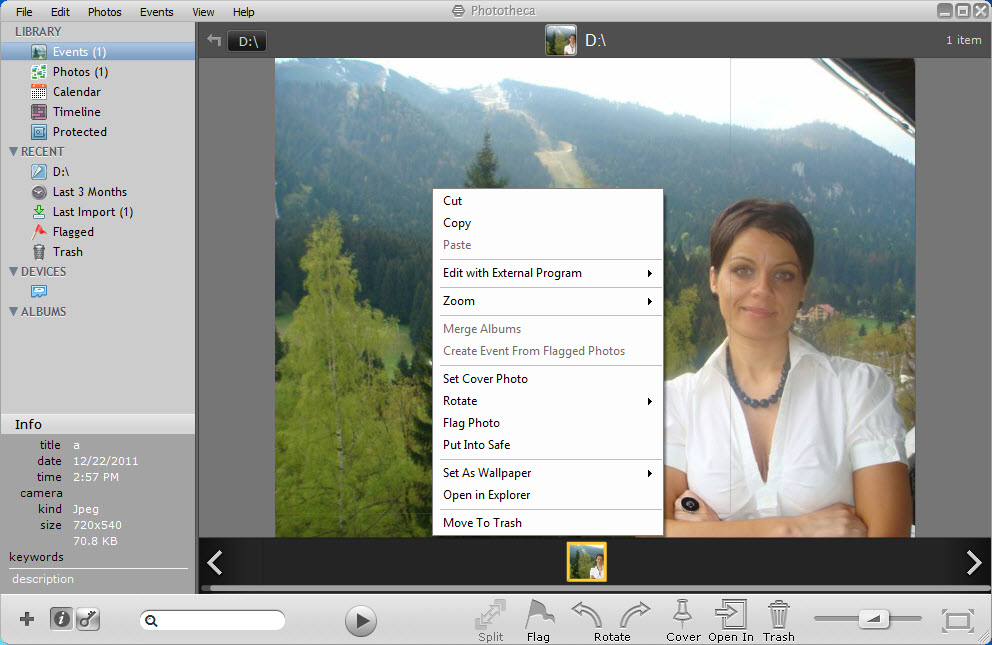Open the Events menu

tap(156, 12)
